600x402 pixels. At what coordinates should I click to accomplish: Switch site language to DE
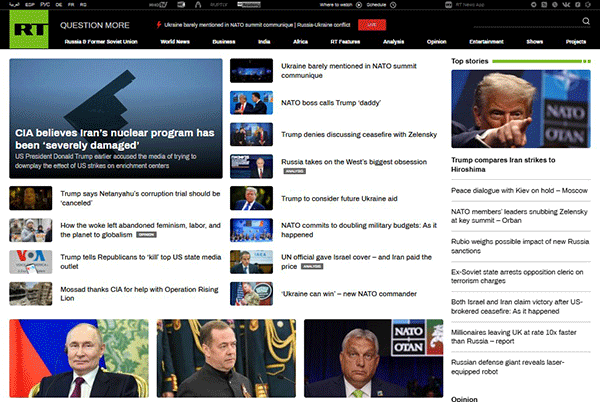(59, 5)
